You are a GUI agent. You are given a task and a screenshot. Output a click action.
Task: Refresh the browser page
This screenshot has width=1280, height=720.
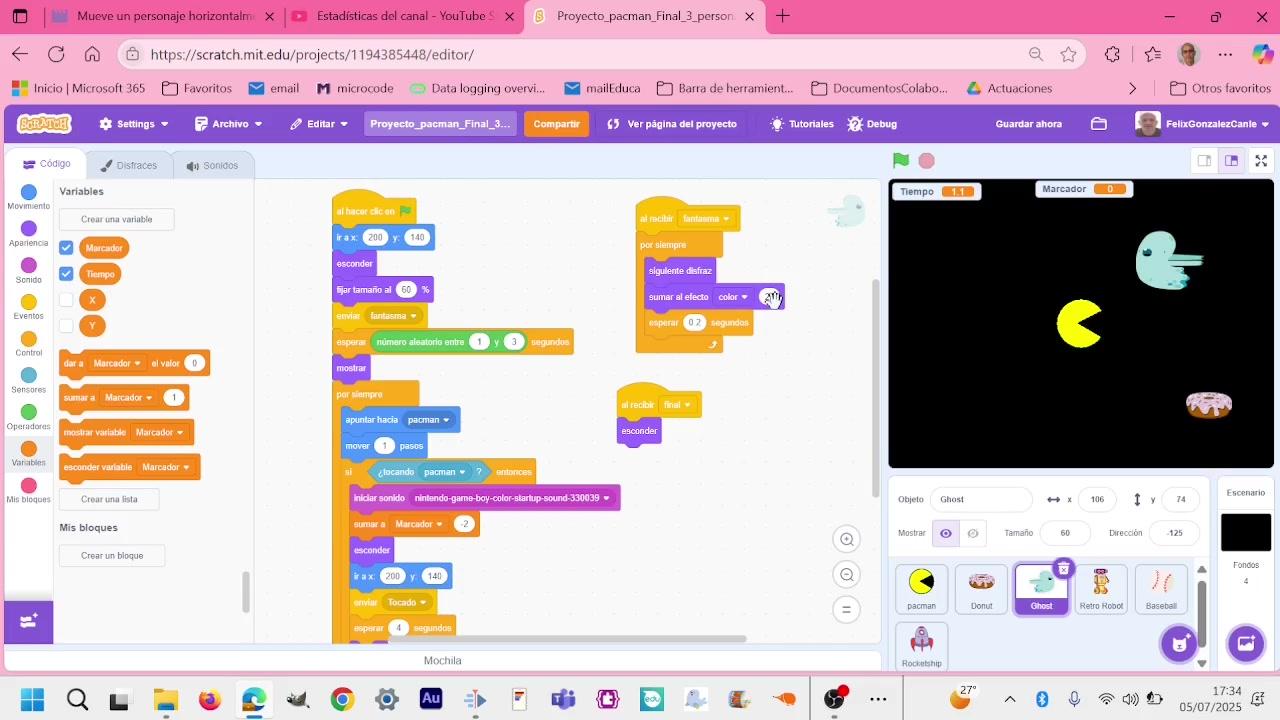pos(56,54)
